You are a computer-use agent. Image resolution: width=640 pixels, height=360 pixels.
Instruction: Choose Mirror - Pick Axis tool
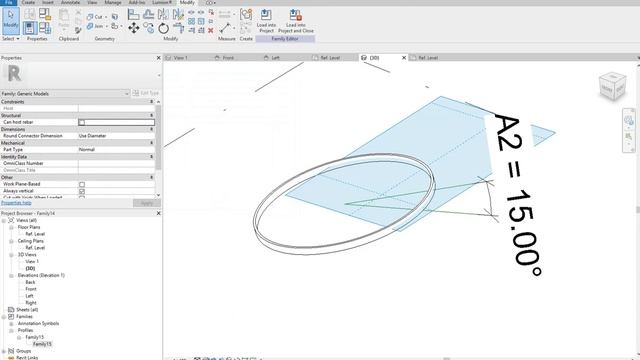[x=163, y=14]
